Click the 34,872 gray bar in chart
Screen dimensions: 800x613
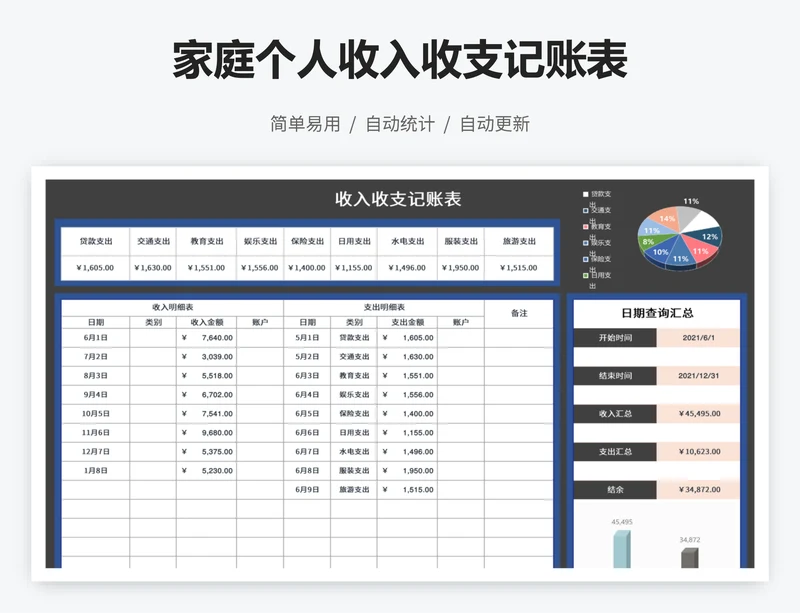(x=690, y=558)
